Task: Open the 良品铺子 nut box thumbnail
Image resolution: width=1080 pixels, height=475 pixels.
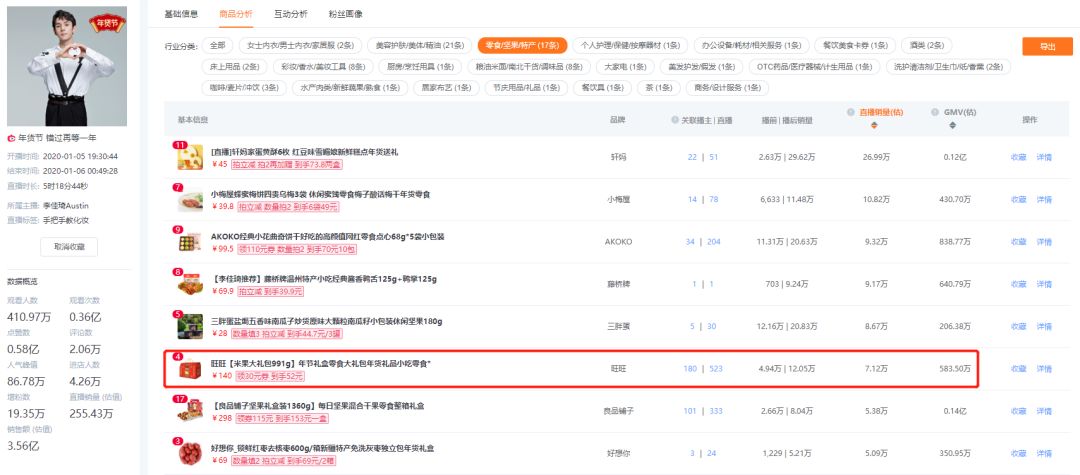Action: [x=190, y=412]
